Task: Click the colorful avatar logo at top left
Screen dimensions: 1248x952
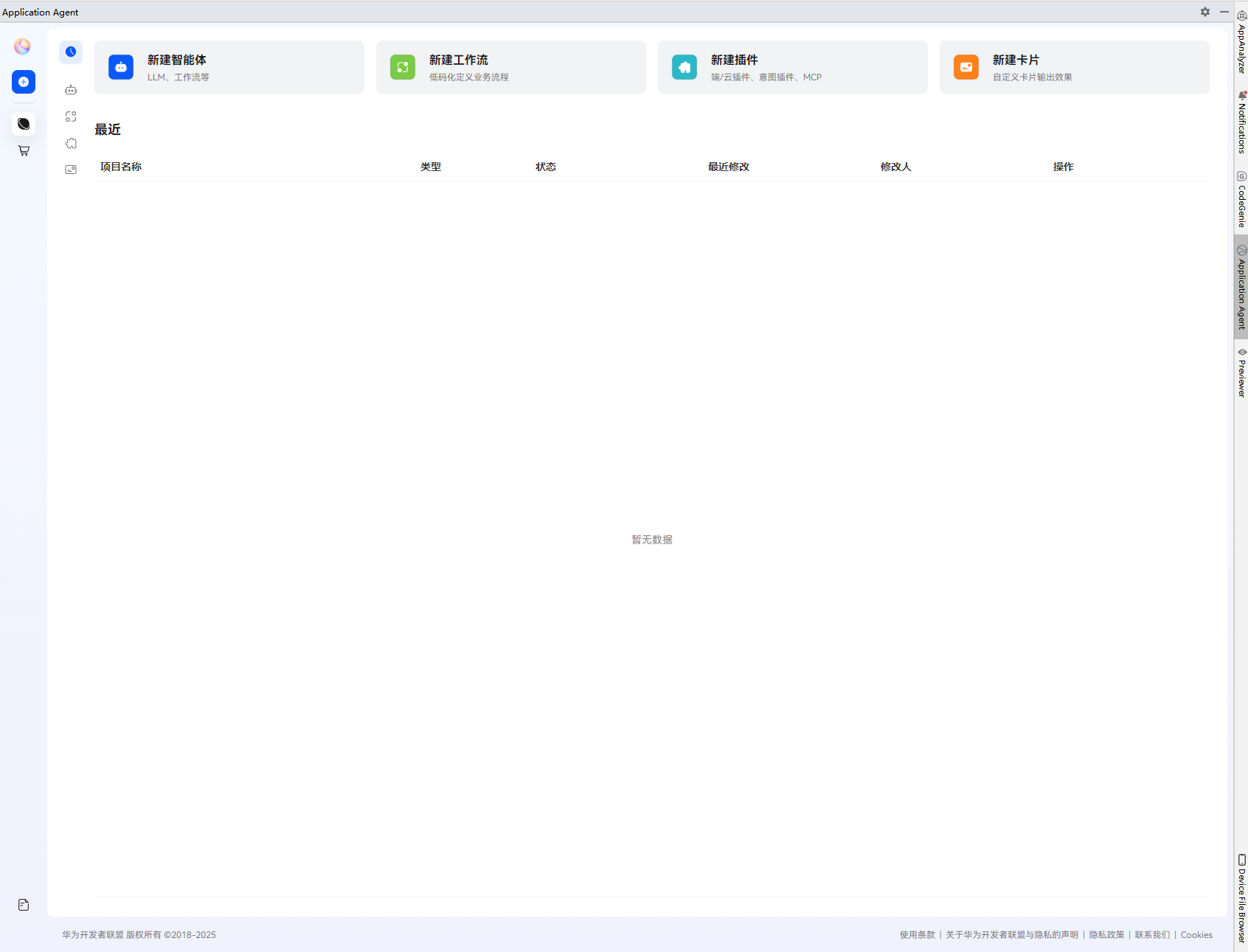Action: click(x=22, y=46)
